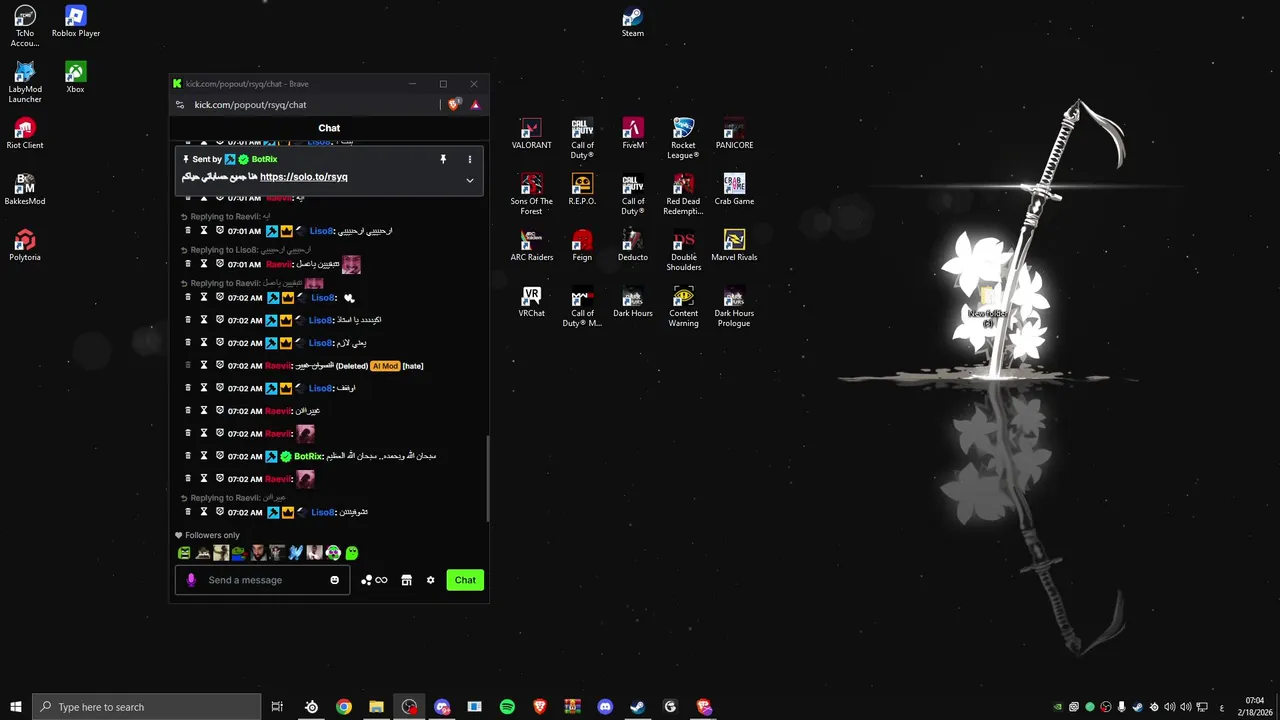Open the Steam desktop shortcut
The image size is (1280, 720).
tap(632, 23)
